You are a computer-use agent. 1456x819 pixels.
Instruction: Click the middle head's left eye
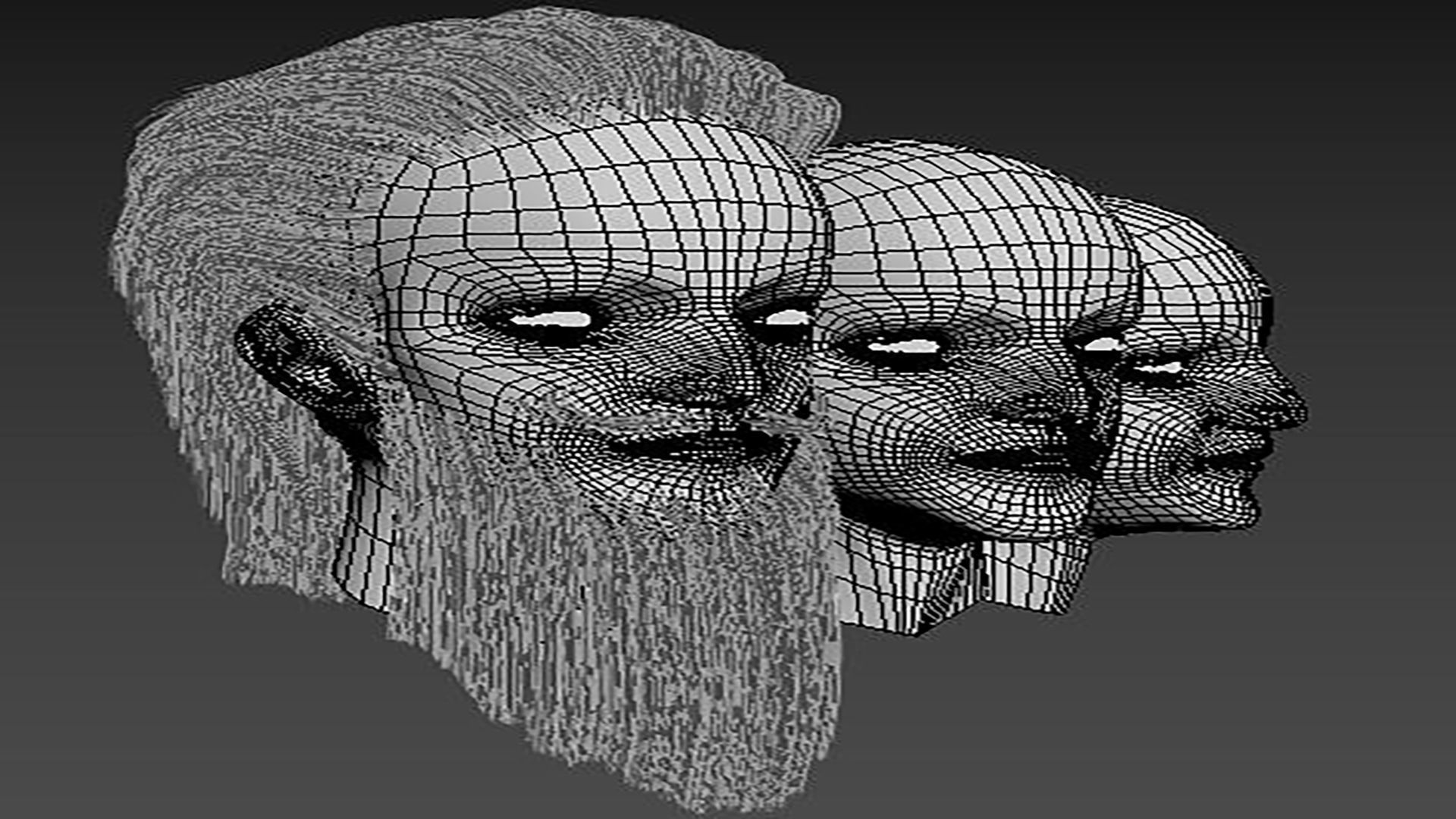(902, 347)
